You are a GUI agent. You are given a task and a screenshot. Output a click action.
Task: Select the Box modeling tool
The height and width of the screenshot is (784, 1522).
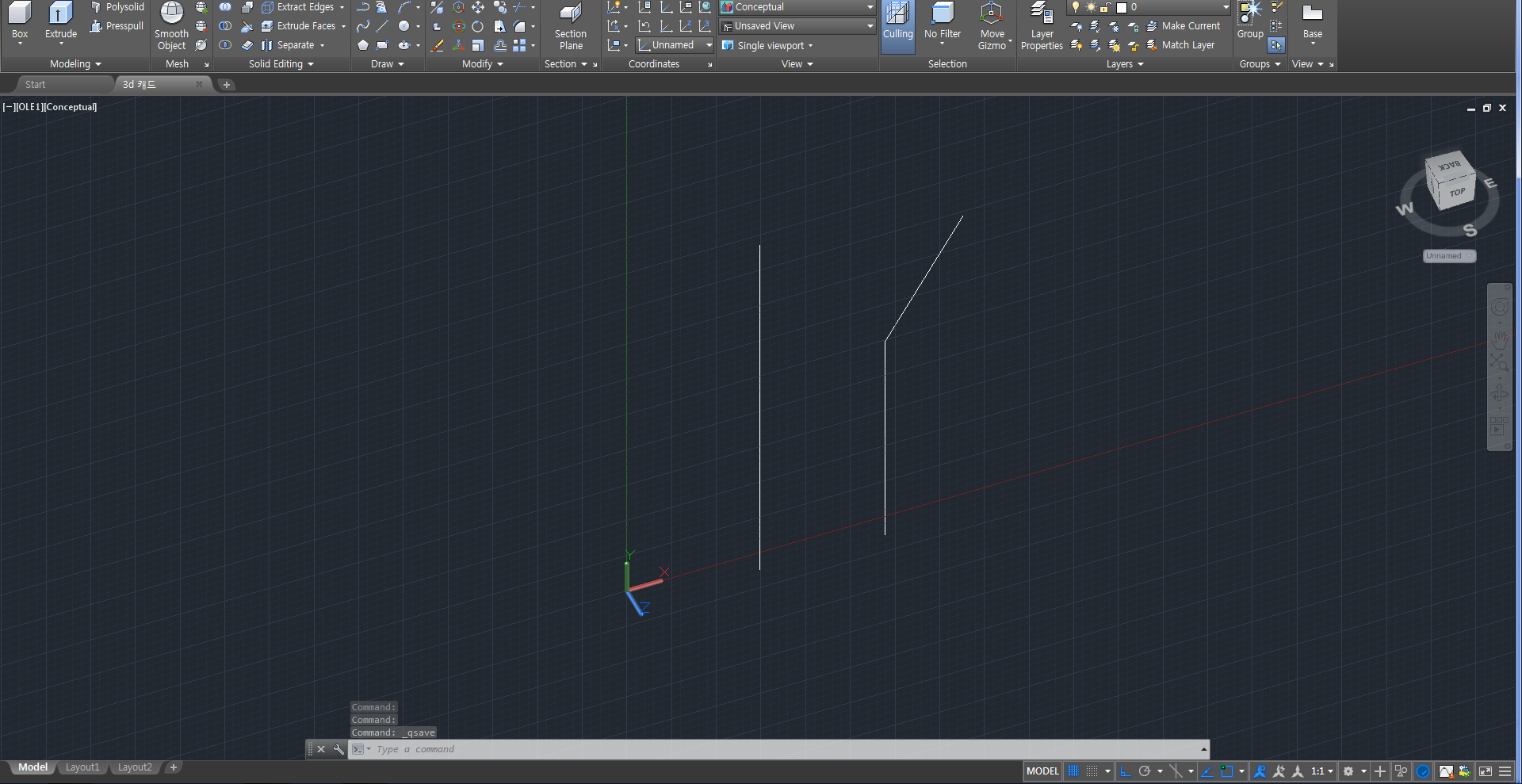pyautogui.click(x=20, y=21)
